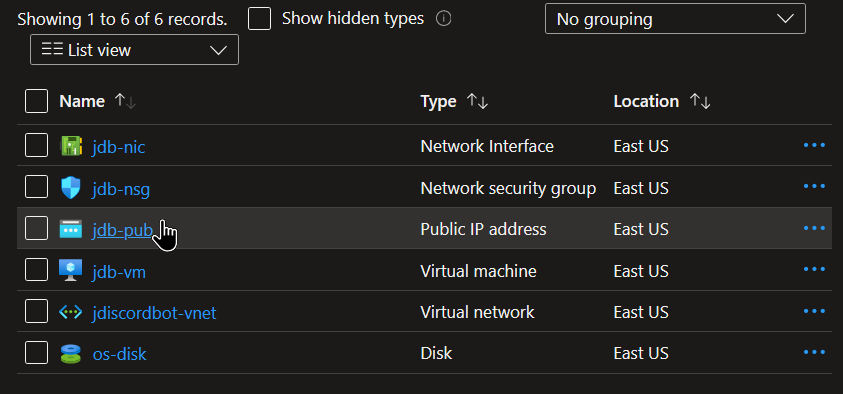Open the os-disk resource link
843x394 pixels.
click(x=119, y=355)
